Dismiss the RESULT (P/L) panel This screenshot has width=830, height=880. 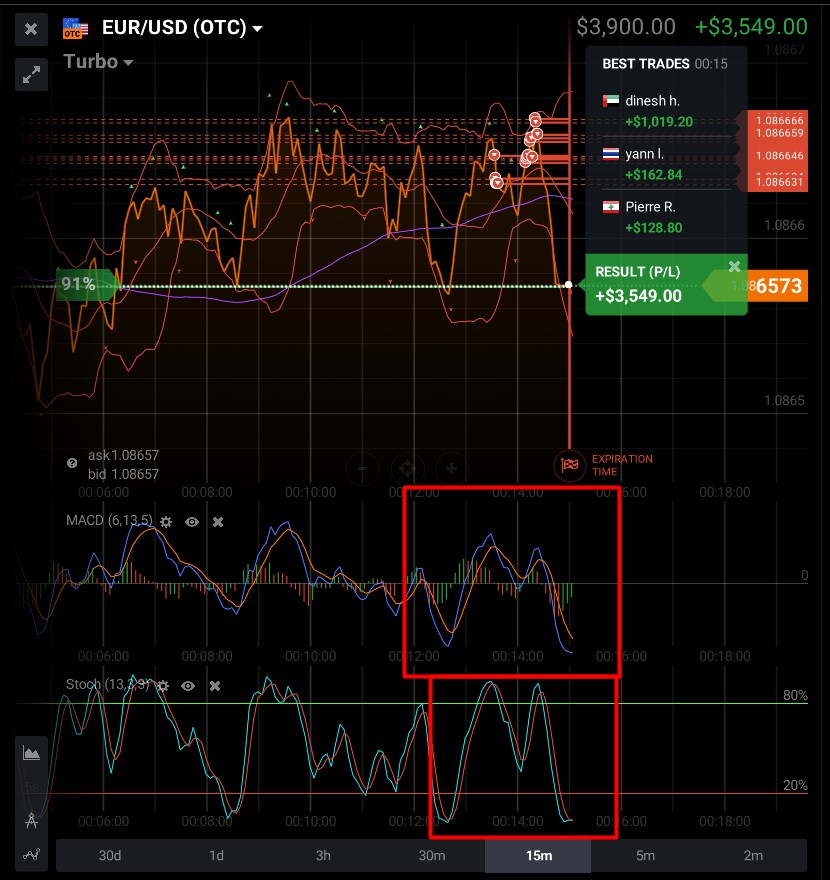(x=734, y=267)
